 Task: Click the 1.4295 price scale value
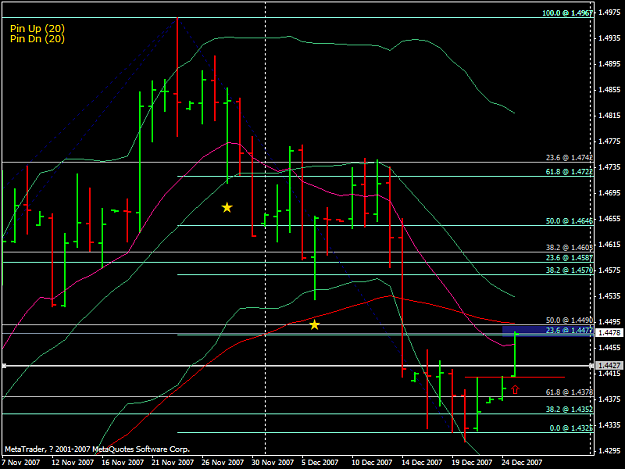609,451
